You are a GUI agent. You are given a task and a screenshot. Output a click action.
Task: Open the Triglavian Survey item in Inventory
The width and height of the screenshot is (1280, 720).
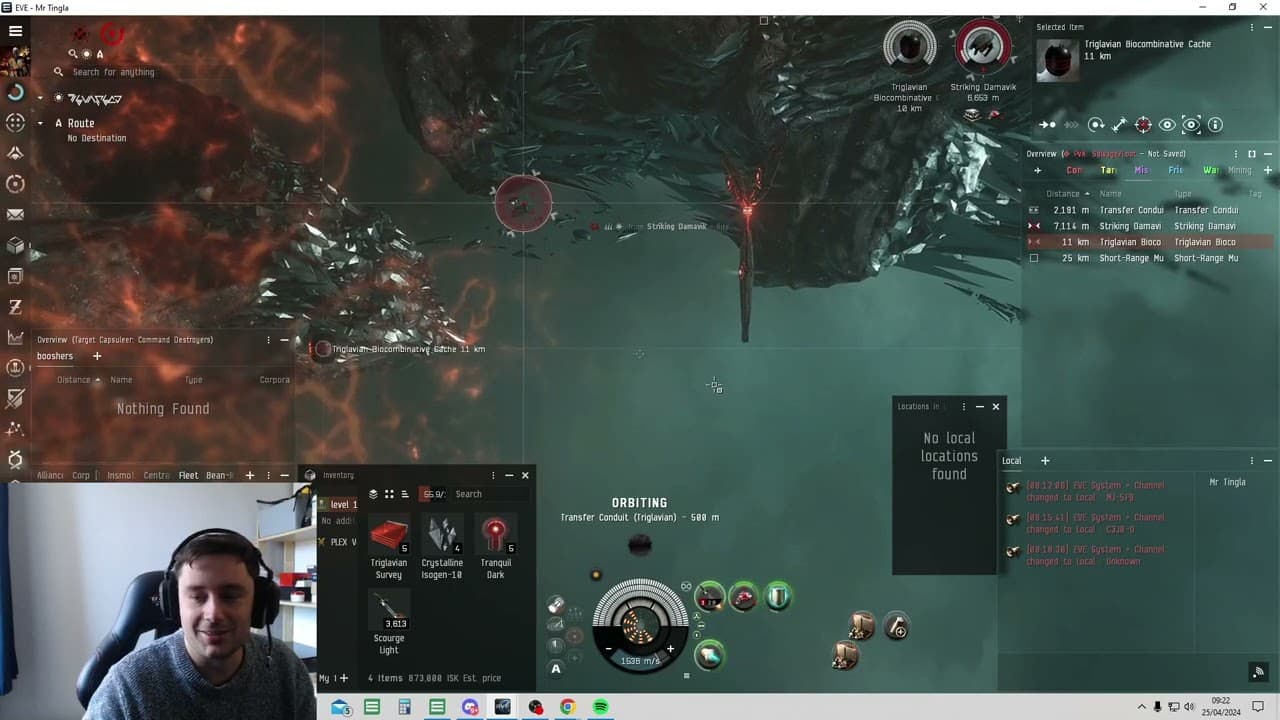click(x=389, y=548)
